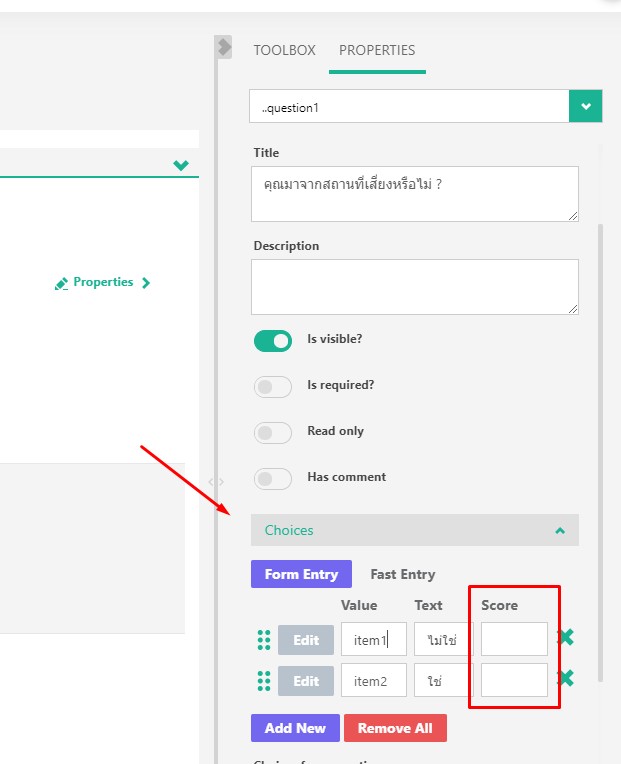Switch to the TOOLBOX tab

click(284, 50)
